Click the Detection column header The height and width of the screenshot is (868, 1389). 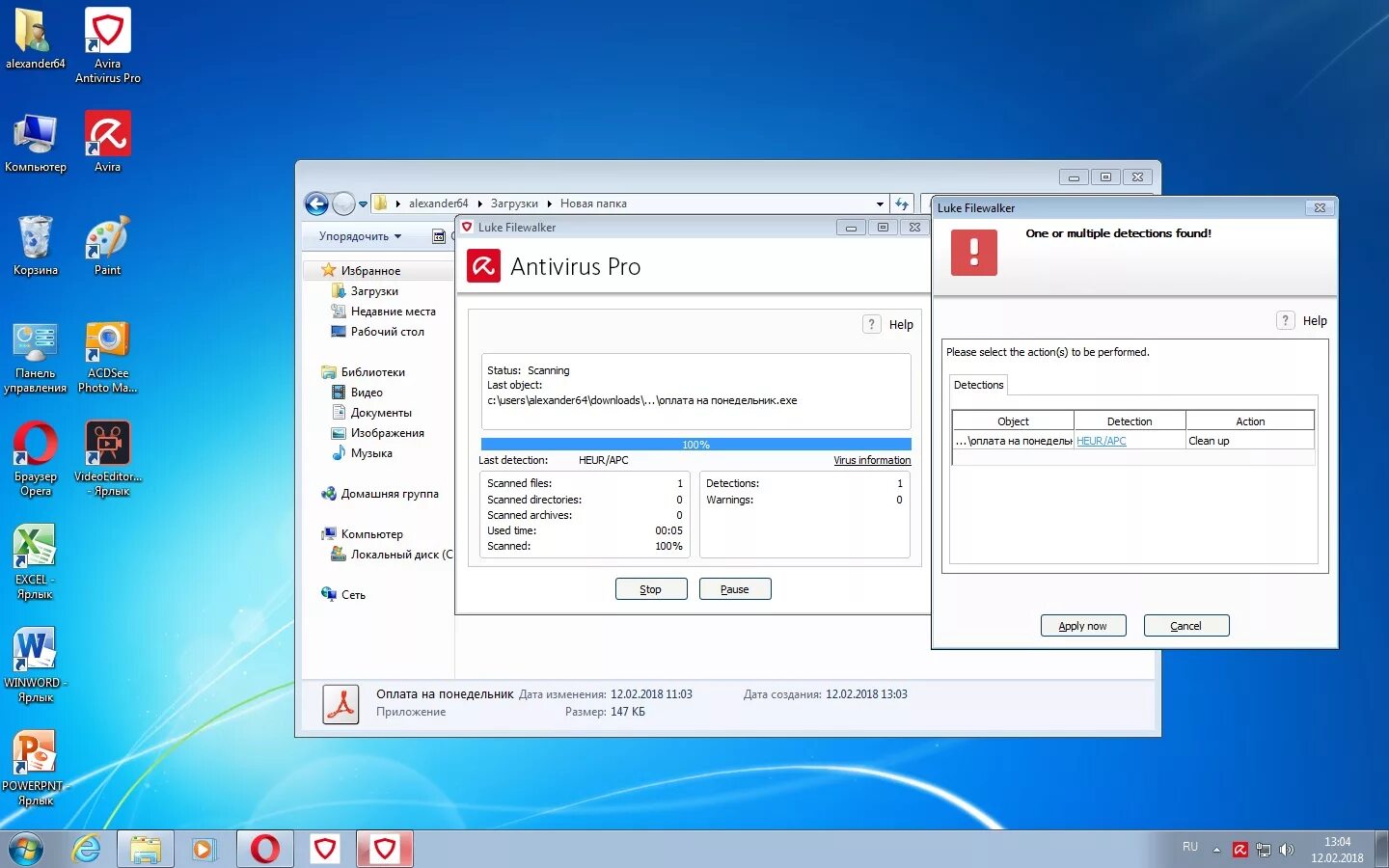pyautogui.click(x=1130, y=421)
